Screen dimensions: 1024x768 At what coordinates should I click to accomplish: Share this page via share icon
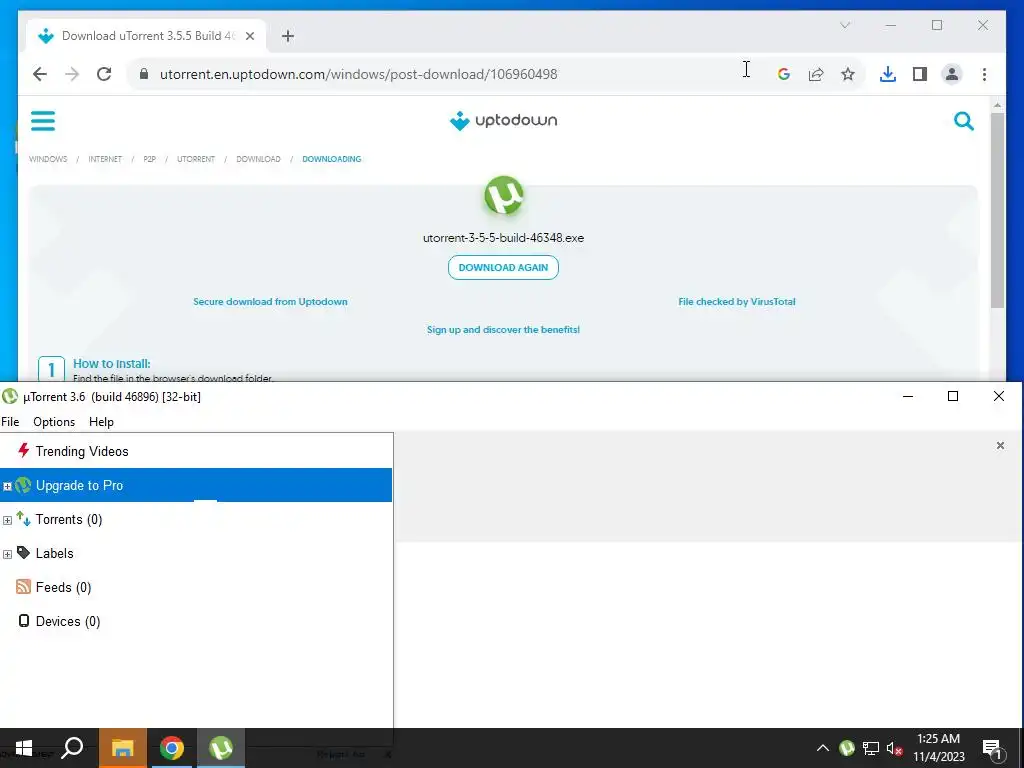pyautogui.click(x=816, y=74)
